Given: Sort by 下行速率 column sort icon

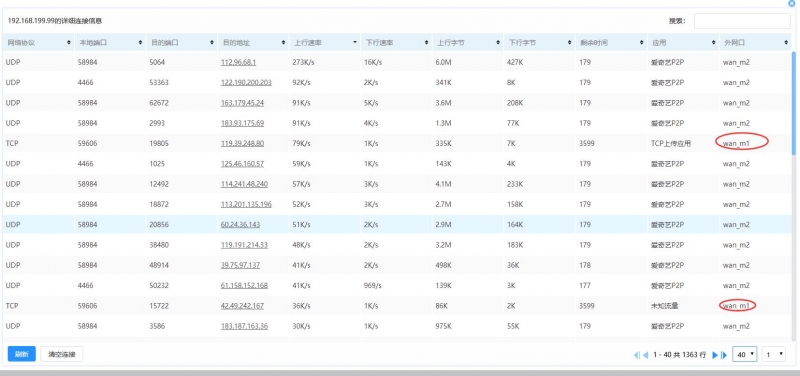Looking at the screenshot, I should (427, 43).
